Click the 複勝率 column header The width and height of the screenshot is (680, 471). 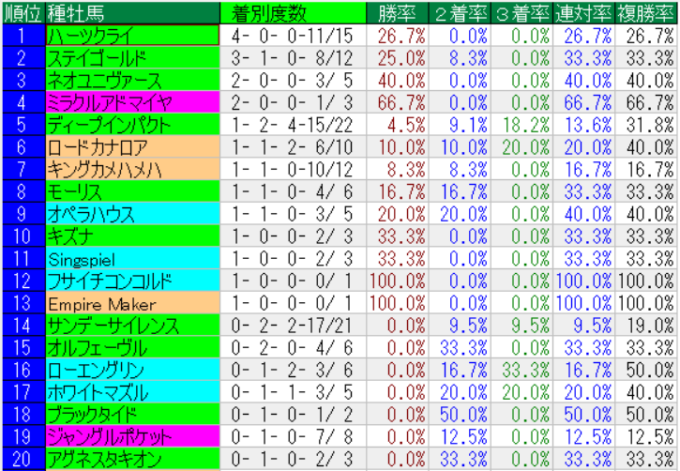tap(645, 12)
